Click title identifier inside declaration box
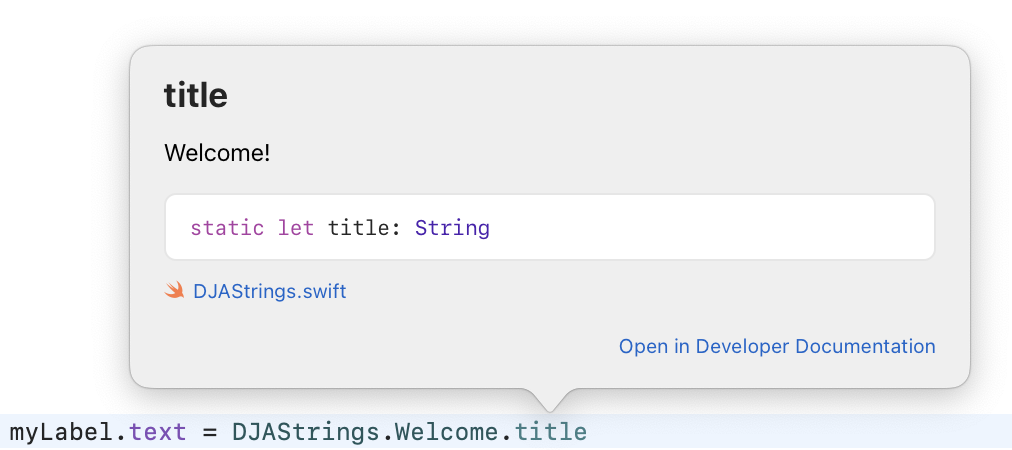This screenshot has height=450, width=1012. [359, 228]
